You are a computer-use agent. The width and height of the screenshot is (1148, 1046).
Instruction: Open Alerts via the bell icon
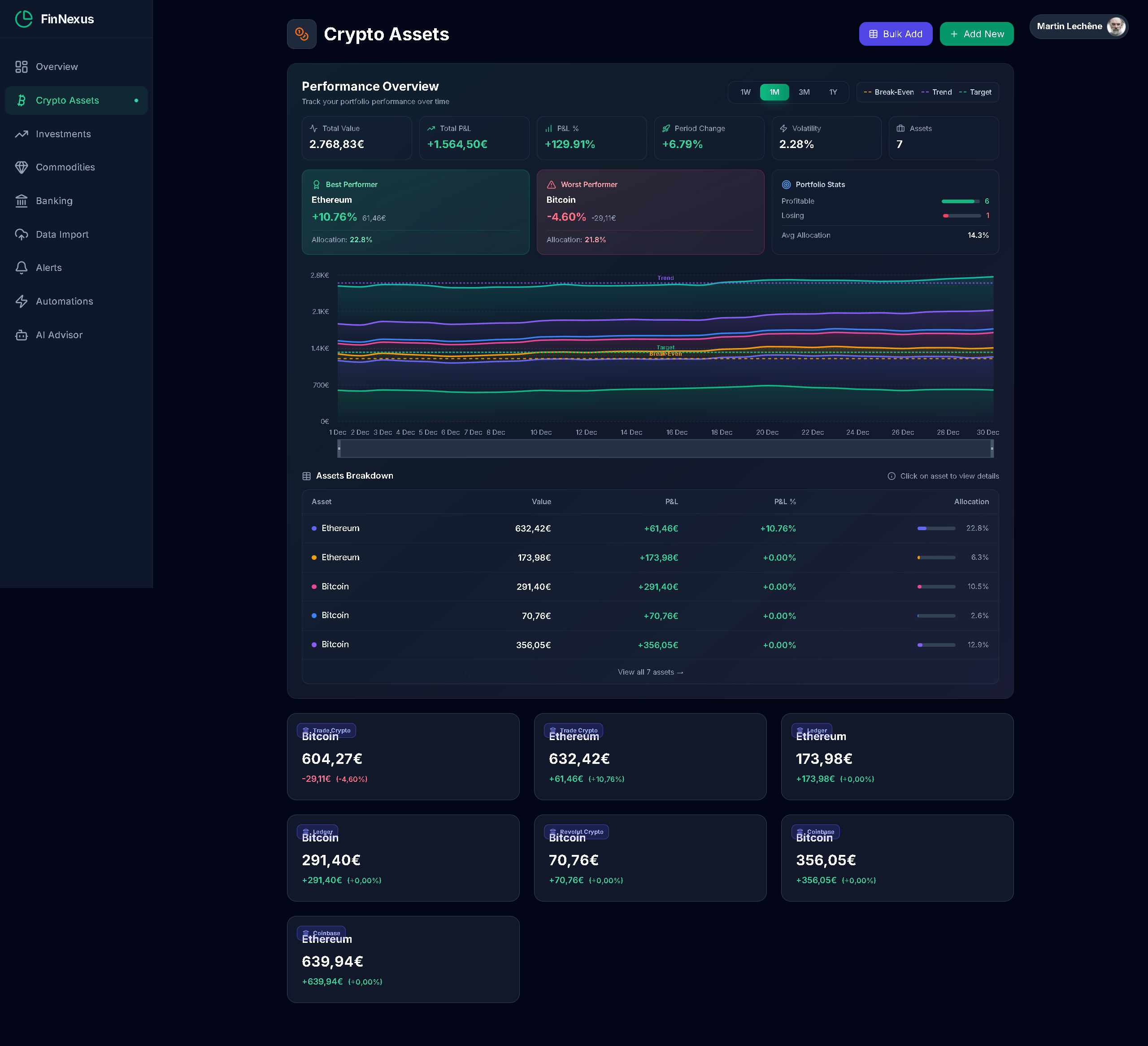click(22, 267)
